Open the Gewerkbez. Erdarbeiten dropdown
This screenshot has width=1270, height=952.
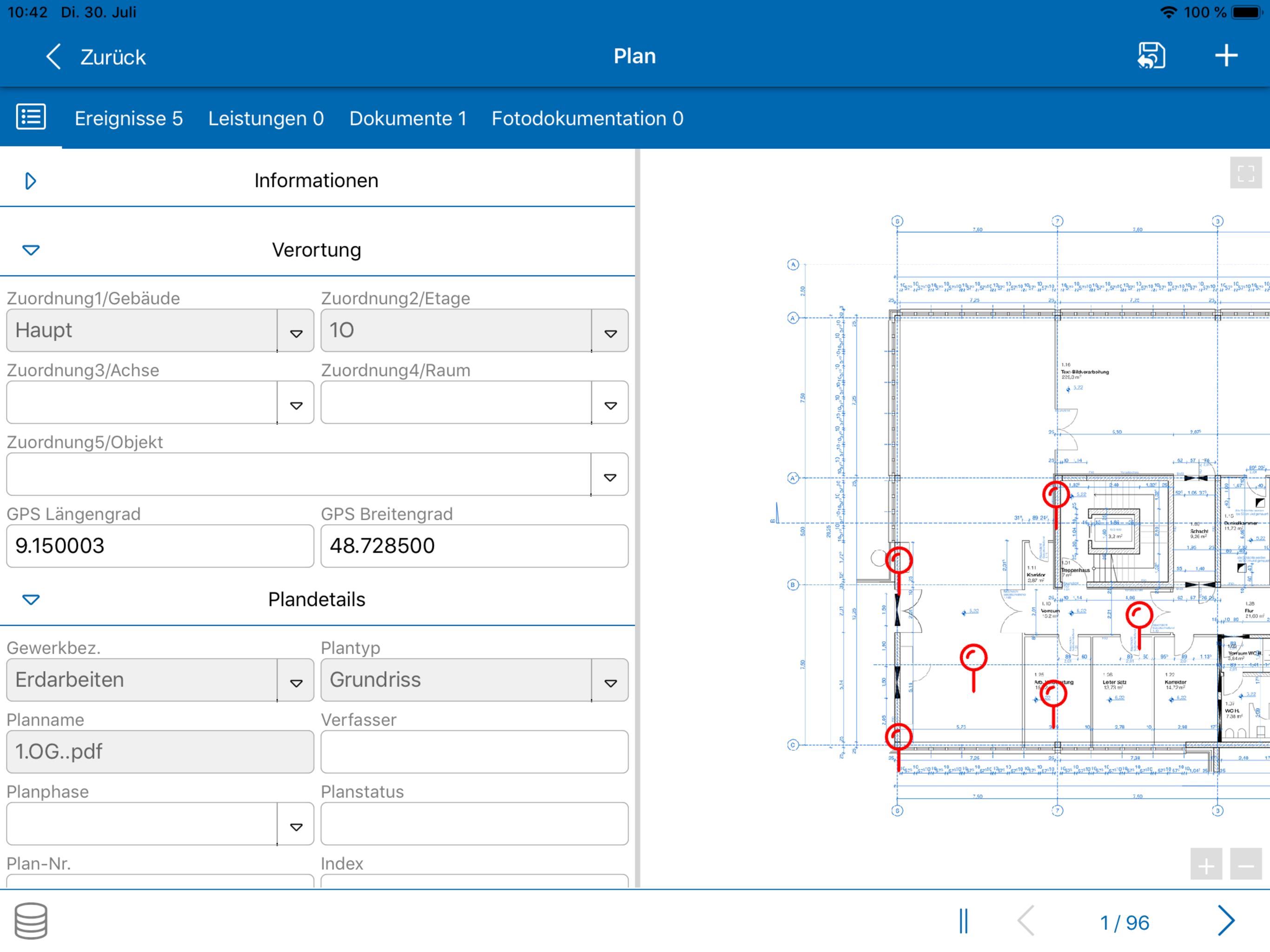coord(296,681)
